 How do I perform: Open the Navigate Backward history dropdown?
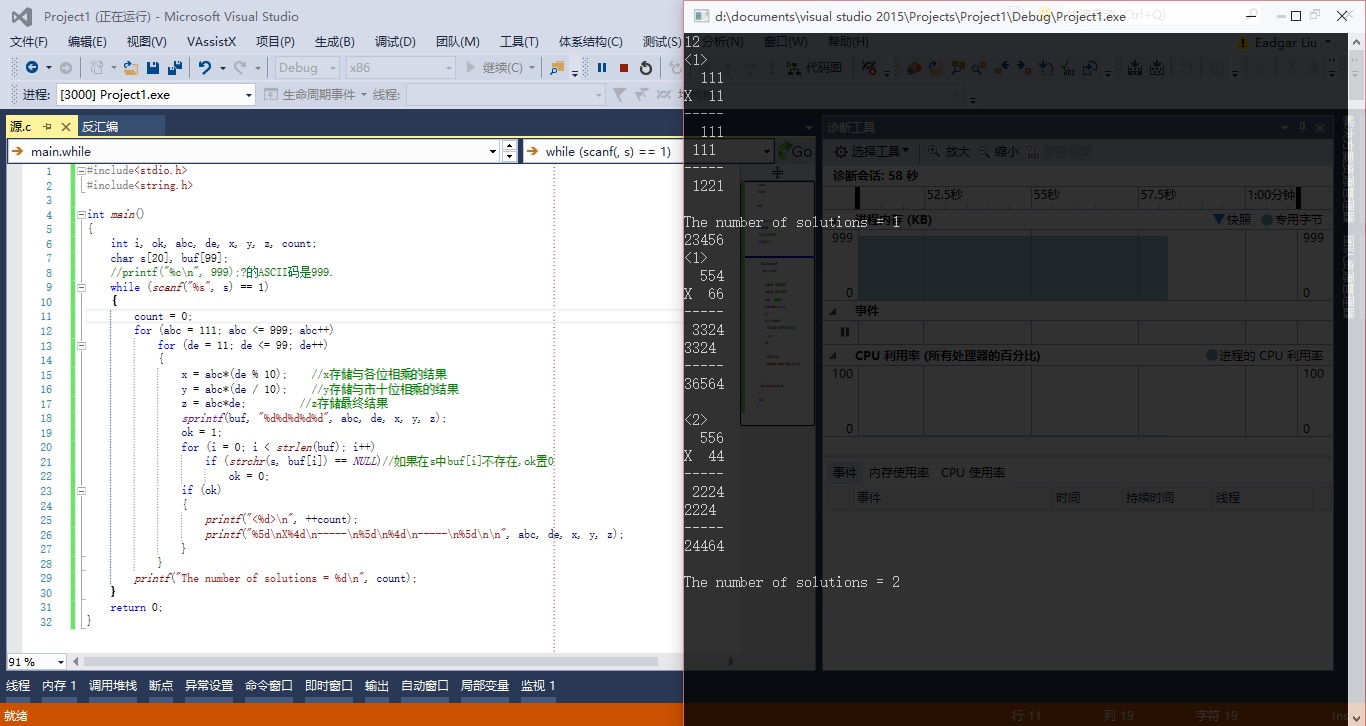[47, 68]
